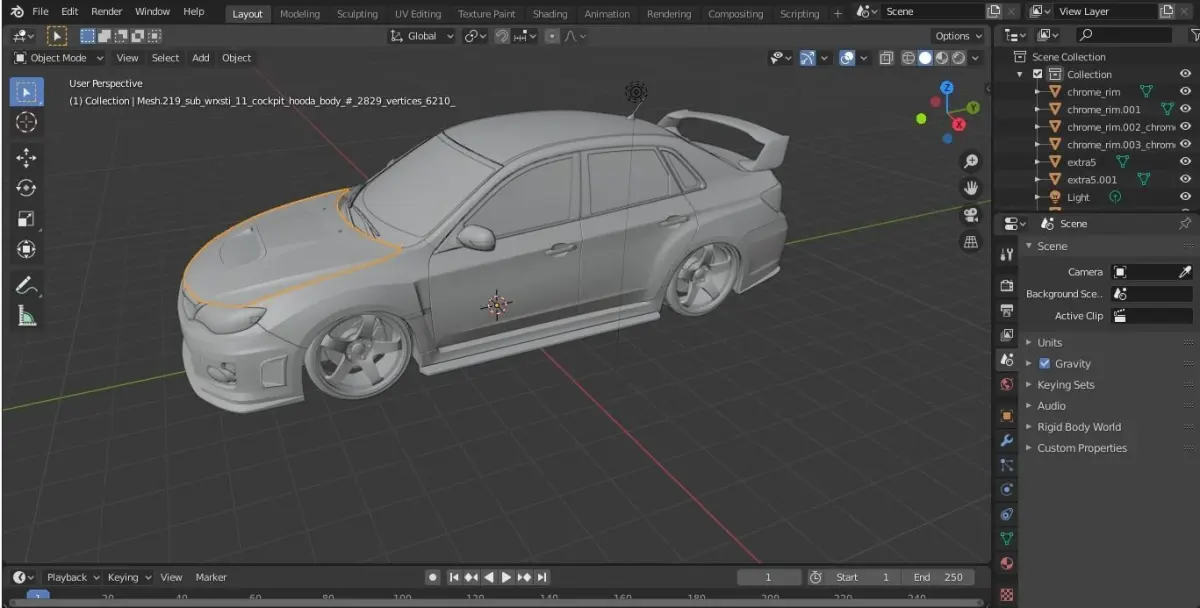Viewport: 1200px width, 608px height.
Task: Switch to the Sculpting workspace tab
Action: [357, 14]
